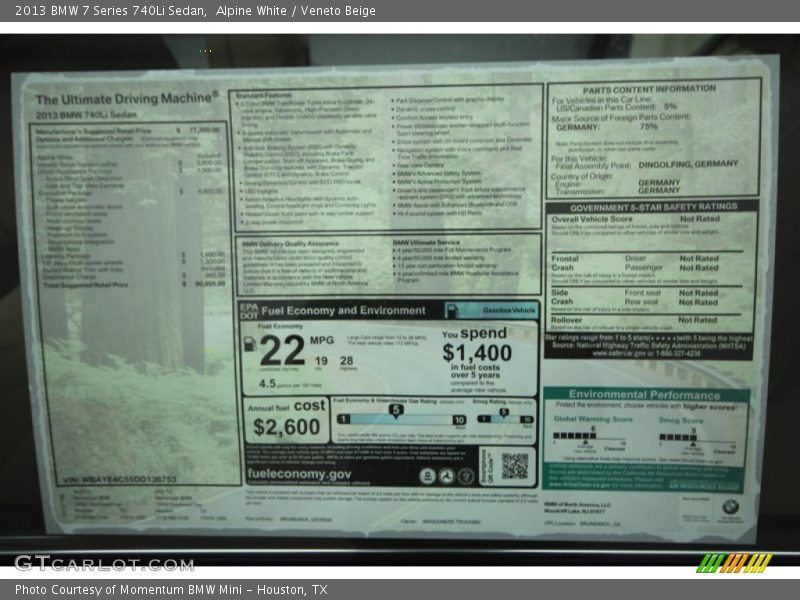Click 'GOVERNMENT 5-STAR SAFETY RATINGS' banner
The width and height of the screenshot is (800, 600).
tap(653, 208)
